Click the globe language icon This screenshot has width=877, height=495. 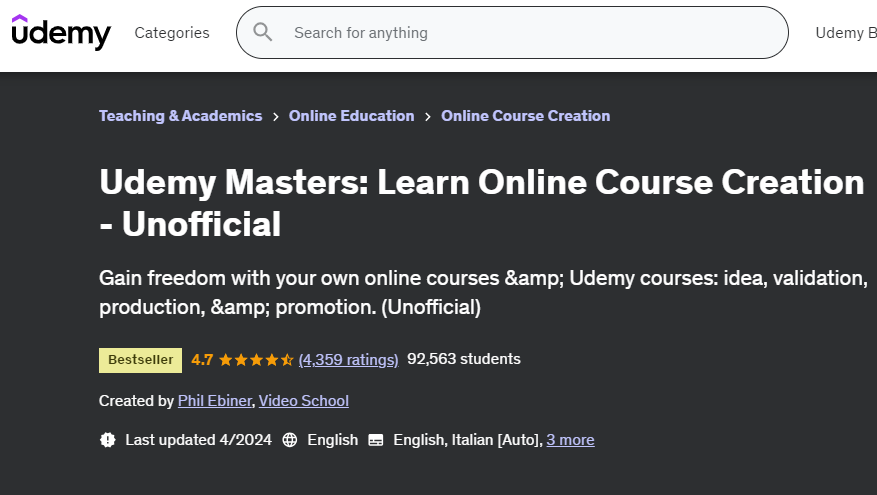[x=290, y=440]
